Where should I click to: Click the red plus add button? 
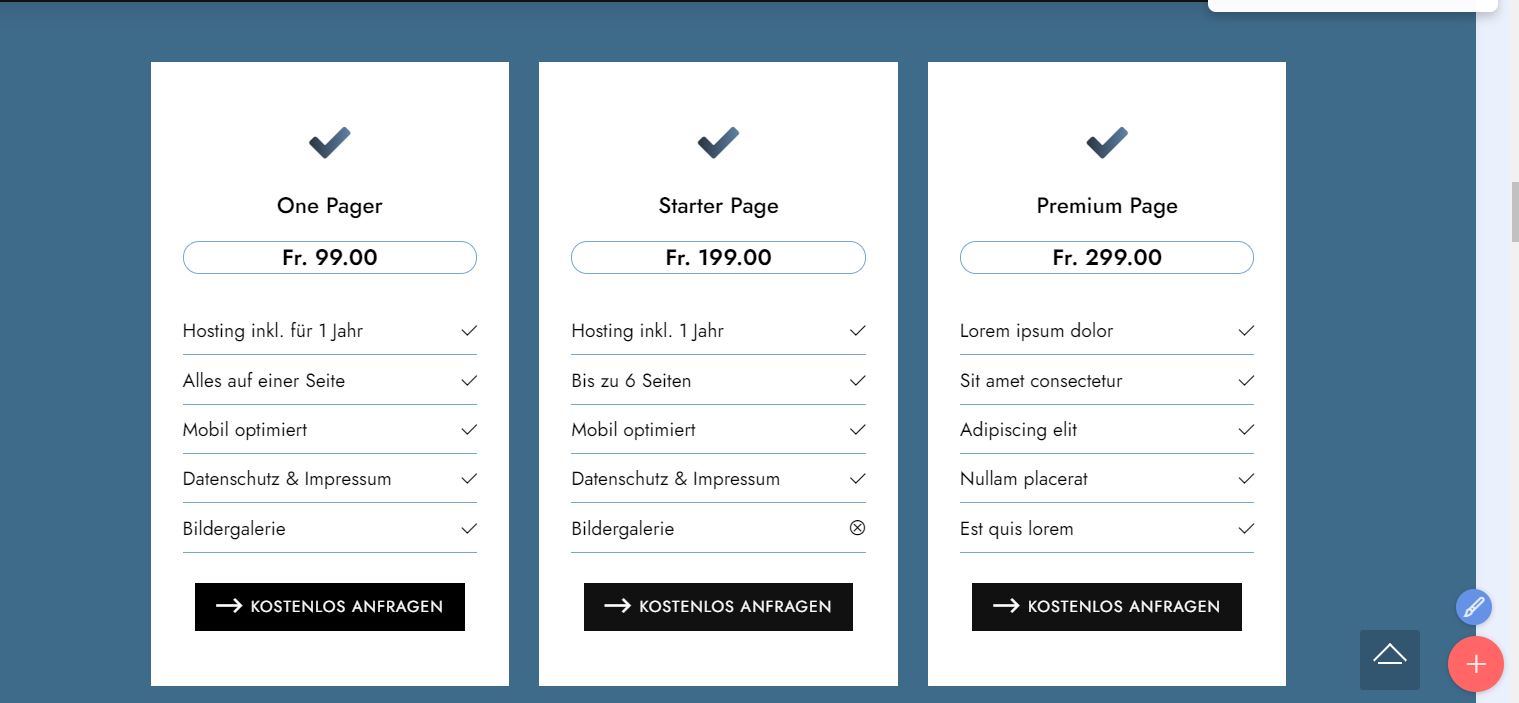coord(1475,664)
